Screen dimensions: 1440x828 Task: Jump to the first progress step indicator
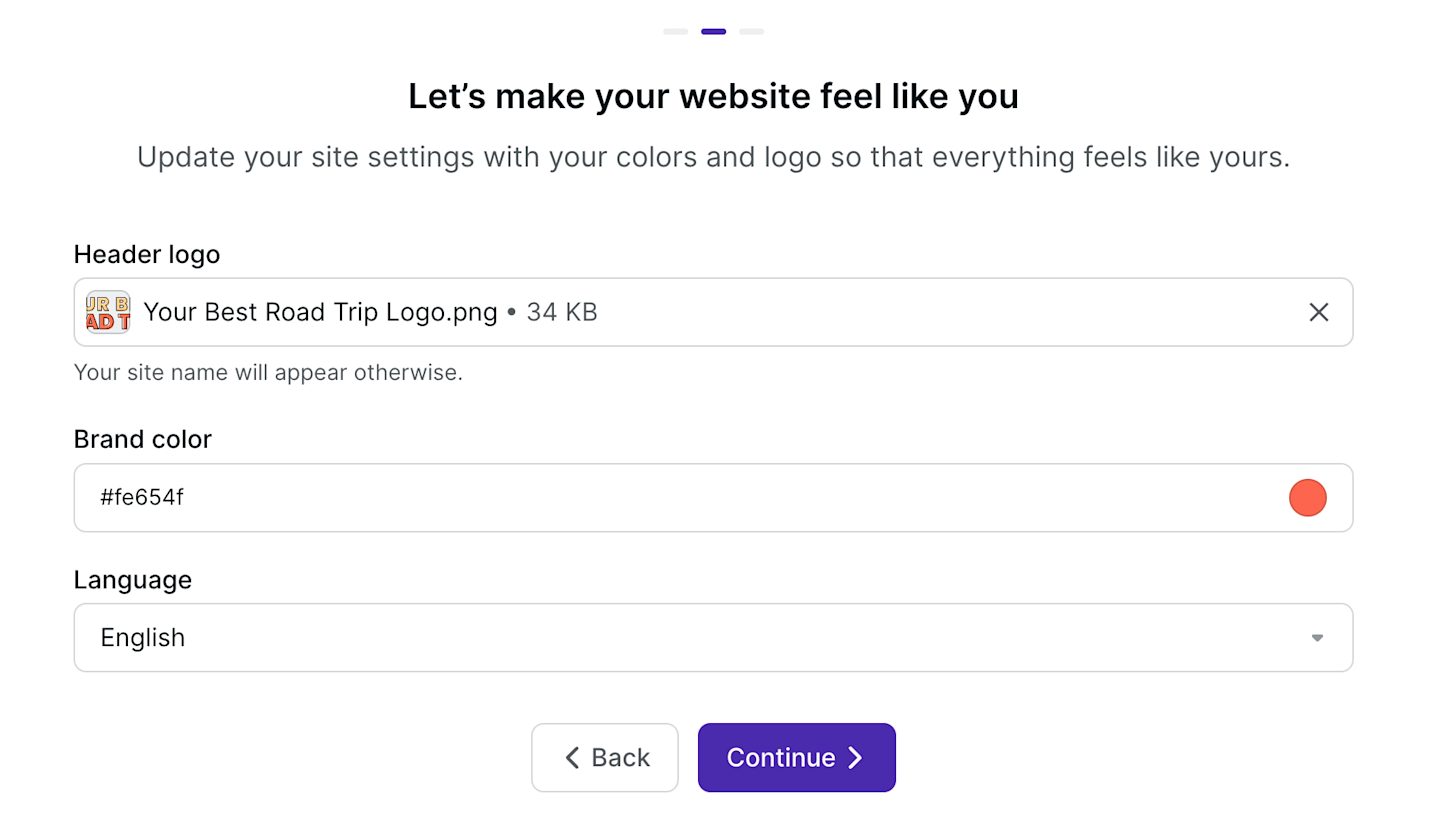tap(675, 32)
